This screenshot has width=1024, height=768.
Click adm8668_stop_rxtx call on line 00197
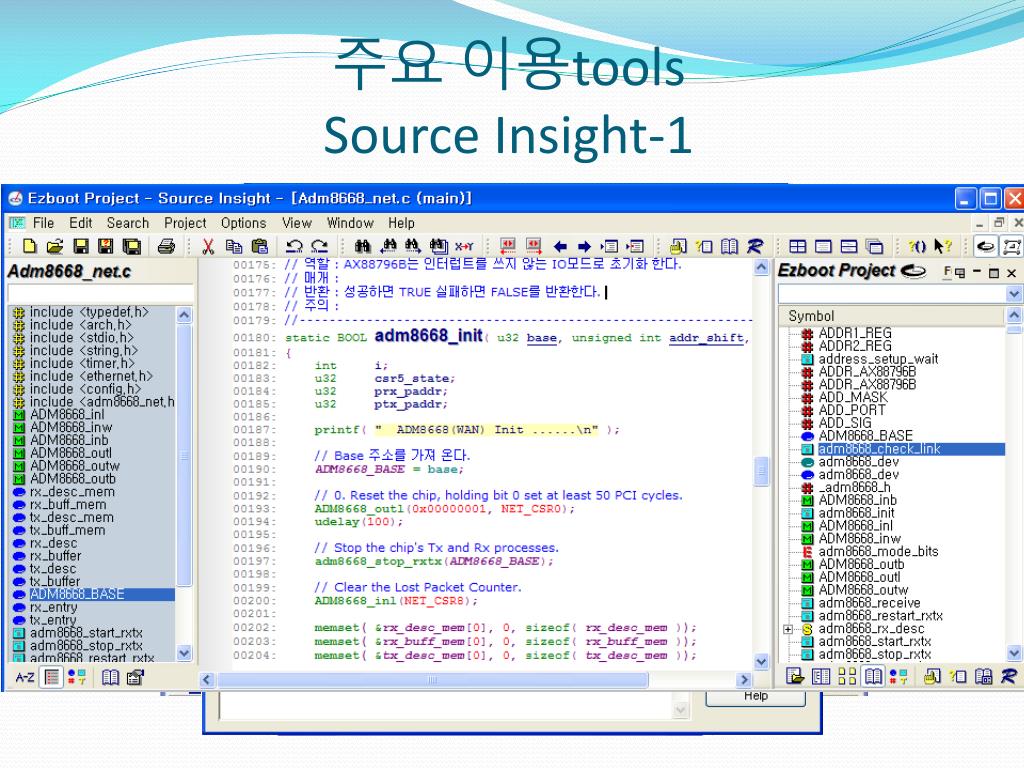(x=377, y=562)
